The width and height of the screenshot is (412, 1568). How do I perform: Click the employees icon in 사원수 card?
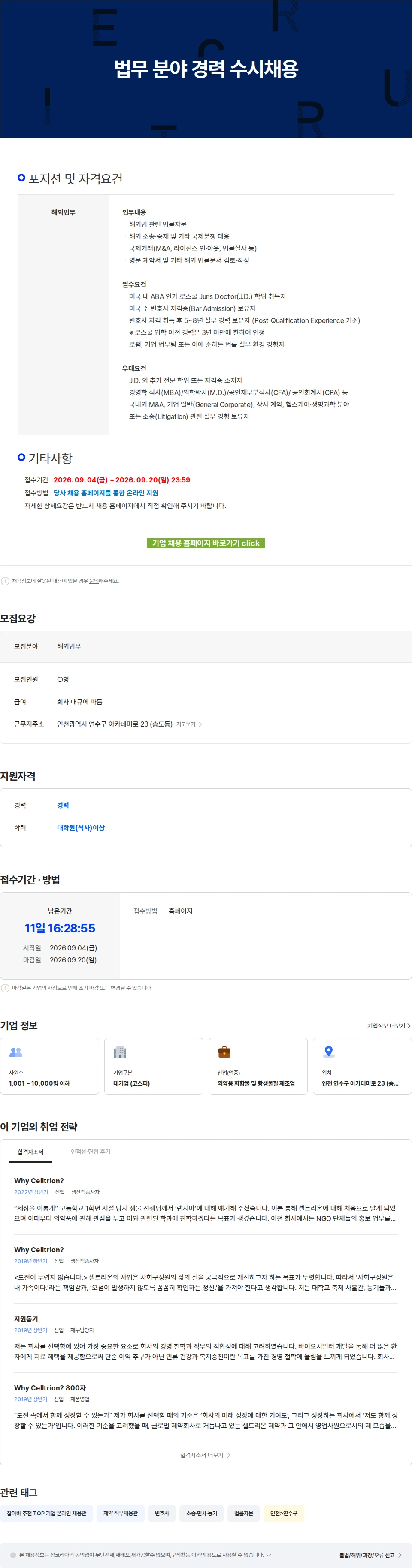point(16,1052)
